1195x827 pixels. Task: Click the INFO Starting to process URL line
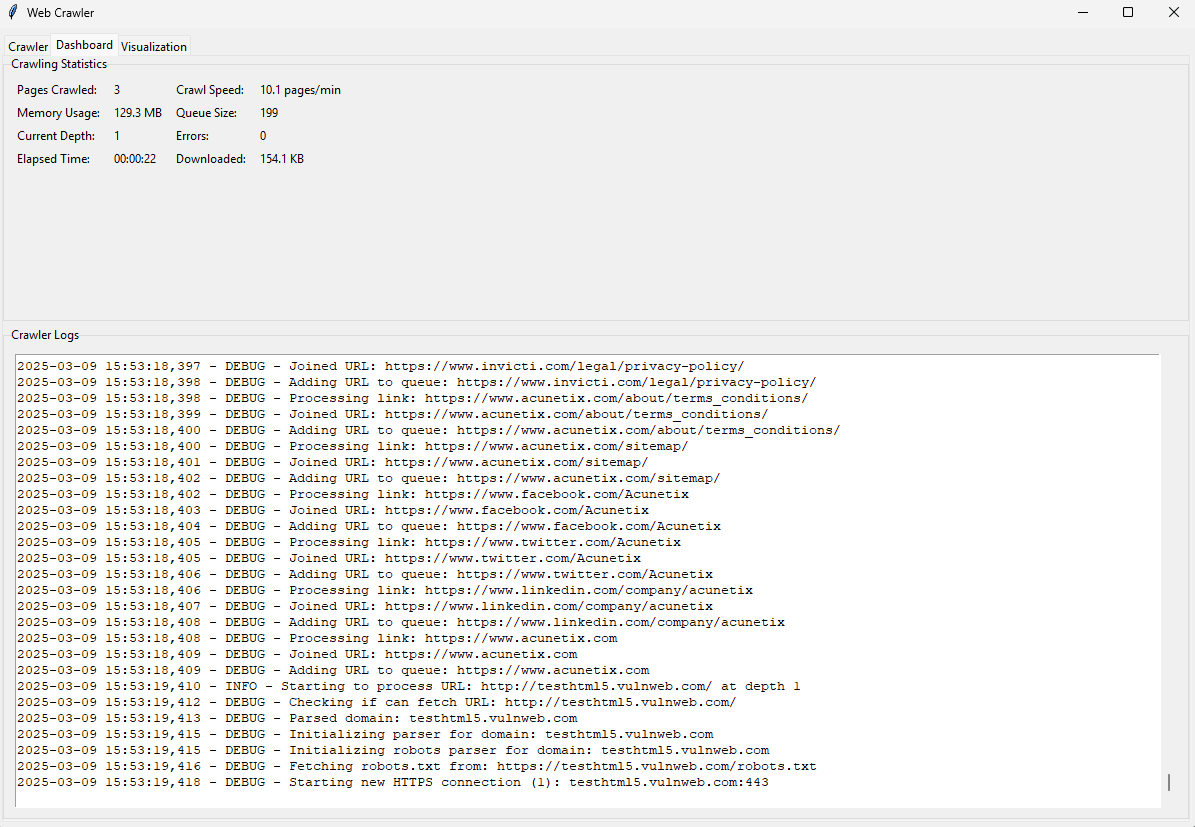[408, 686]
